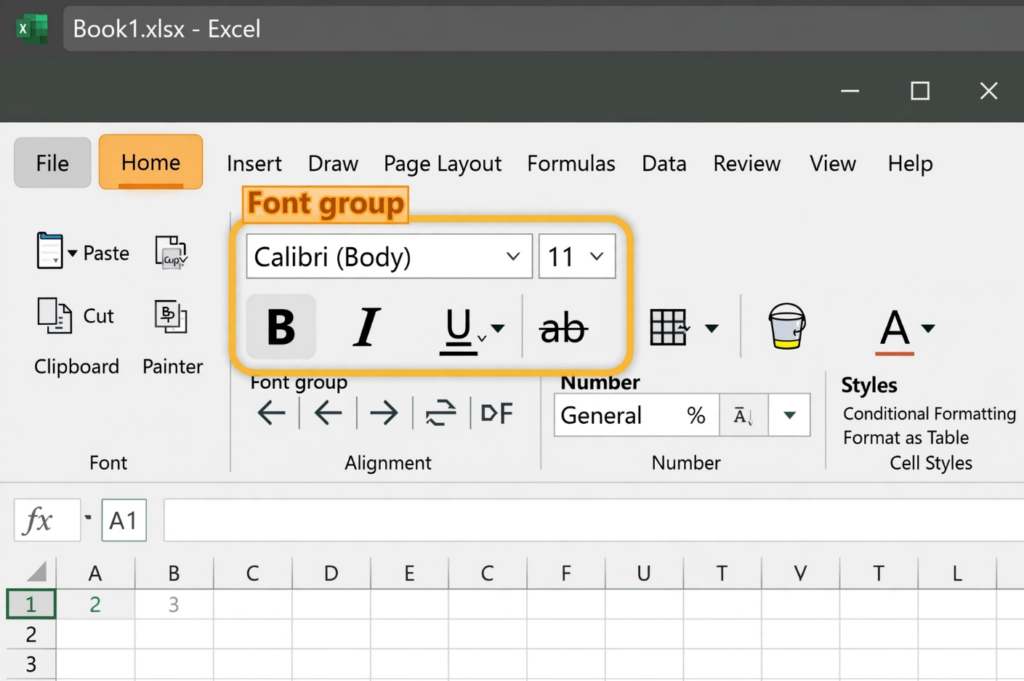Select row 1 header
Image resolution: width=1024 pixels, height=681 pixels.
coord(31,604)
